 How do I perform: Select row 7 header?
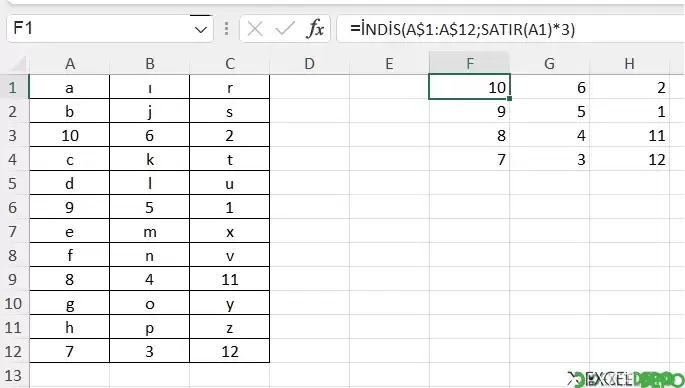click(13, 231)
